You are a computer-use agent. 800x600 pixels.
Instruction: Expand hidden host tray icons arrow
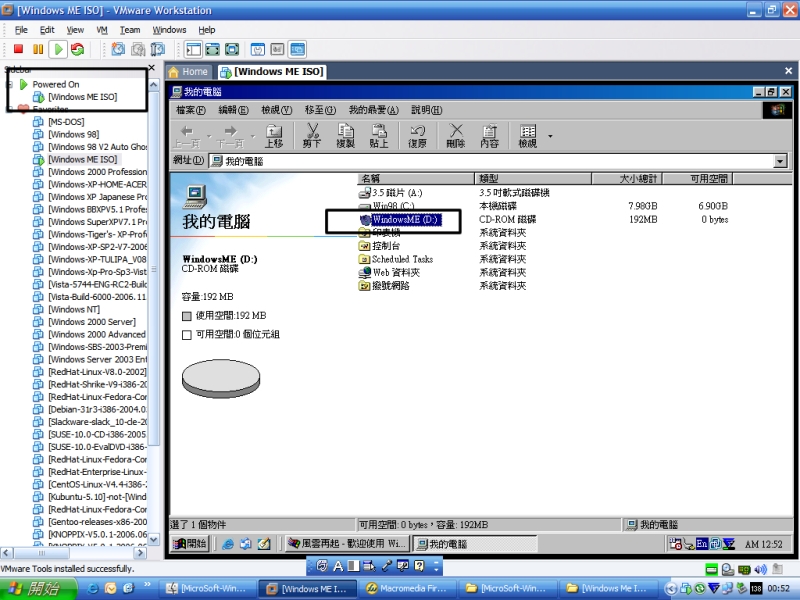pos(670,589)
